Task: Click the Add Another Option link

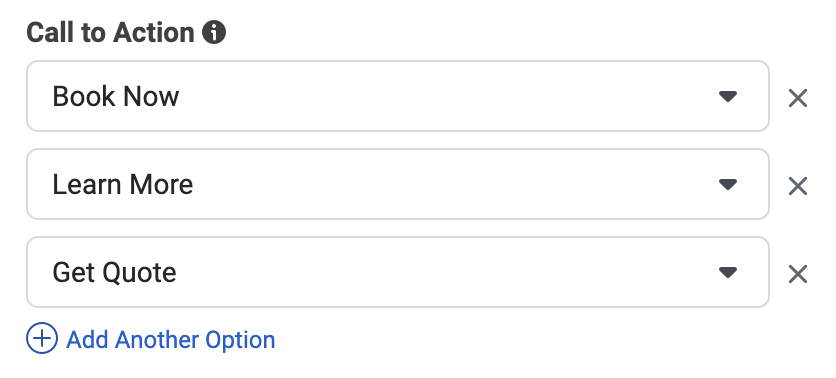Action: tap(151, 340)
